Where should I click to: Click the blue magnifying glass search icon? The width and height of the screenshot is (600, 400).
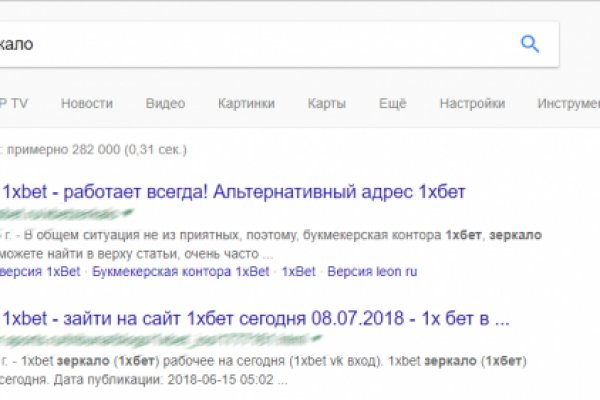529,43
